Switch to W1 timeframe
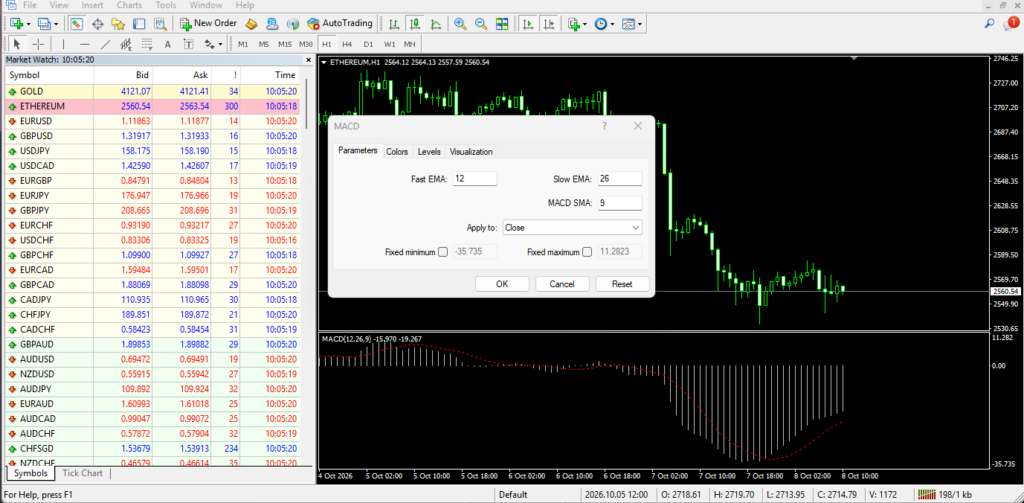Screen dimensions: 1024x503 [x=389, y=44]
